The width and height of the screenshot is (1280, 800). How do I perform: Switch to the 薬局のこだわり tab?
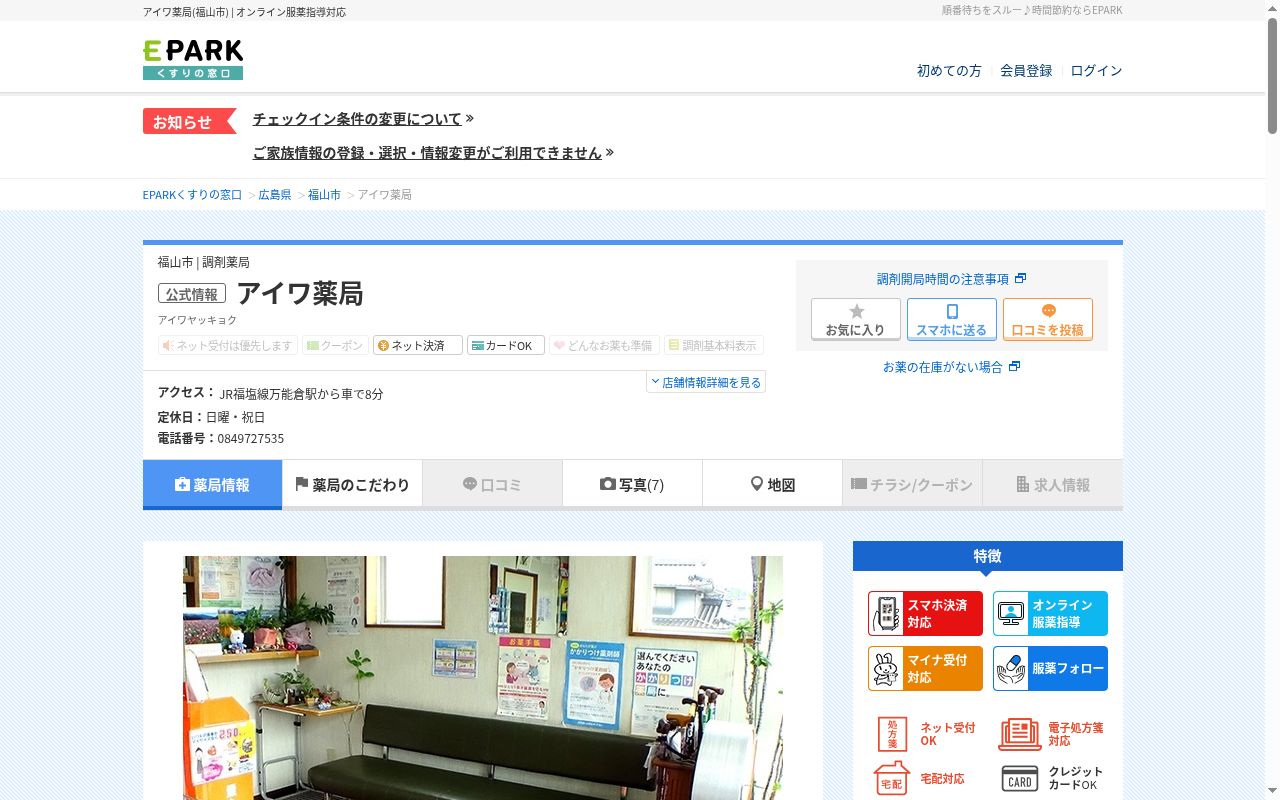(x=352, y=484)
